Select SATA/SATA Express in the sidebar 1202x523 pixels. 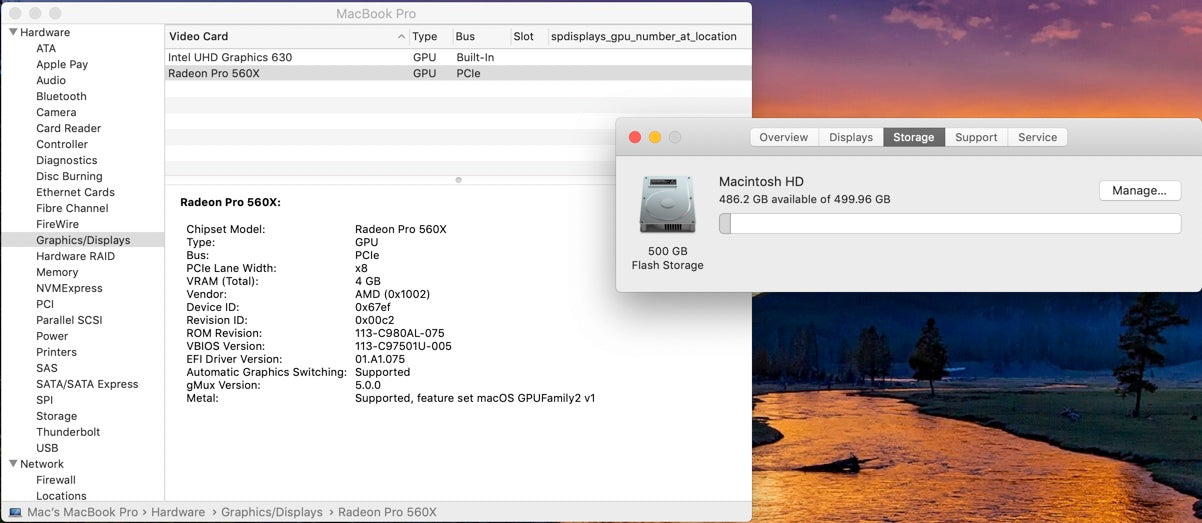[x=87, y=384]
